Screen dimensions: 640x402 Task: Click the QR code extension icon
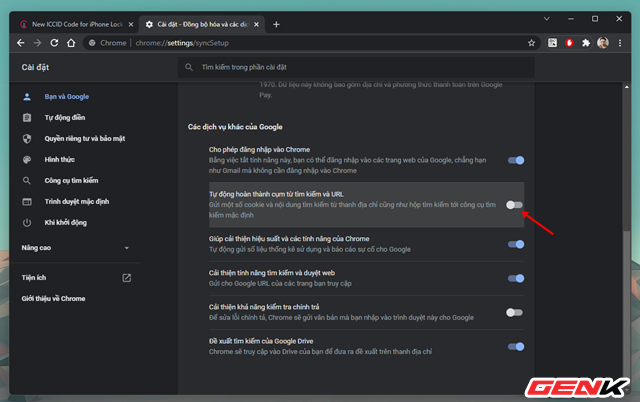(x=552, y=43)
